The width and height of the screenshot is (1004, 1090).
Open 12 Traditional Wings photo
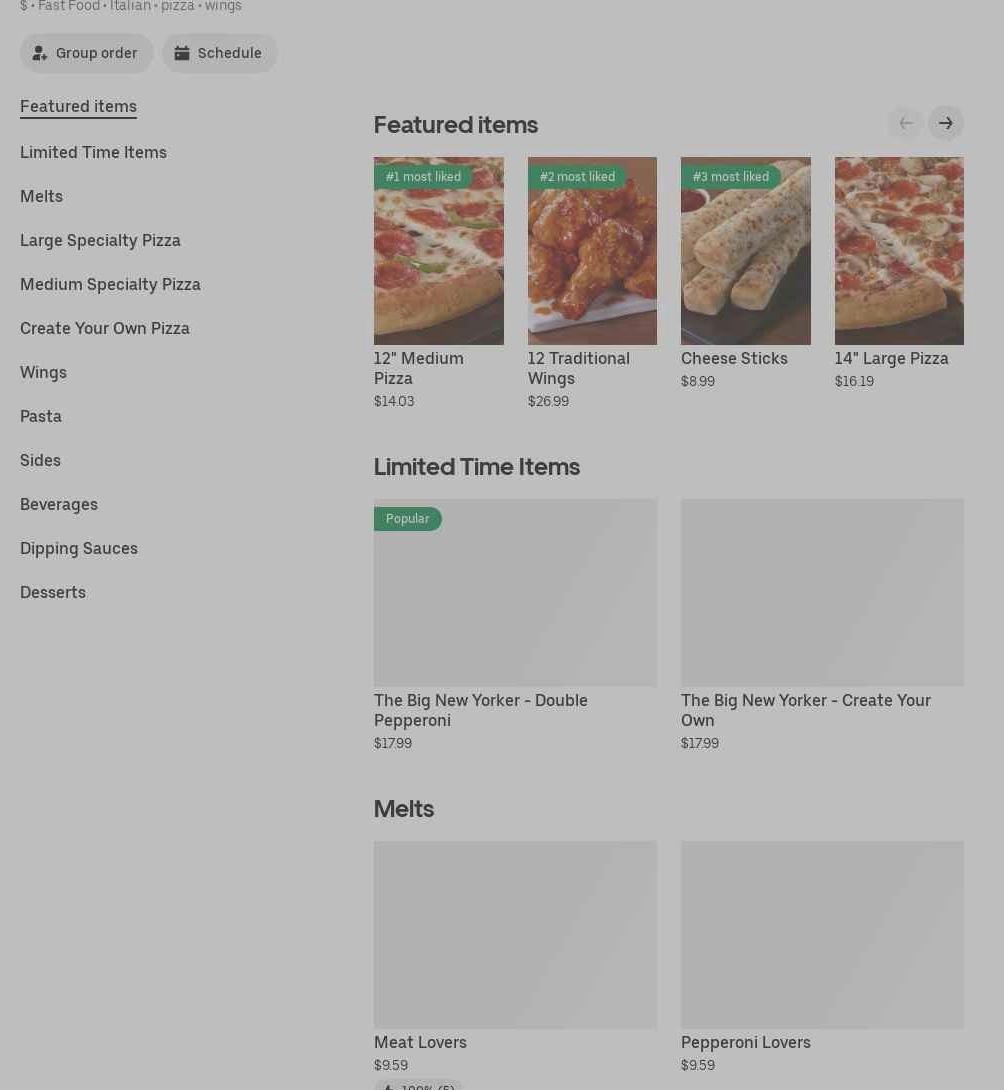pos(592,251)
